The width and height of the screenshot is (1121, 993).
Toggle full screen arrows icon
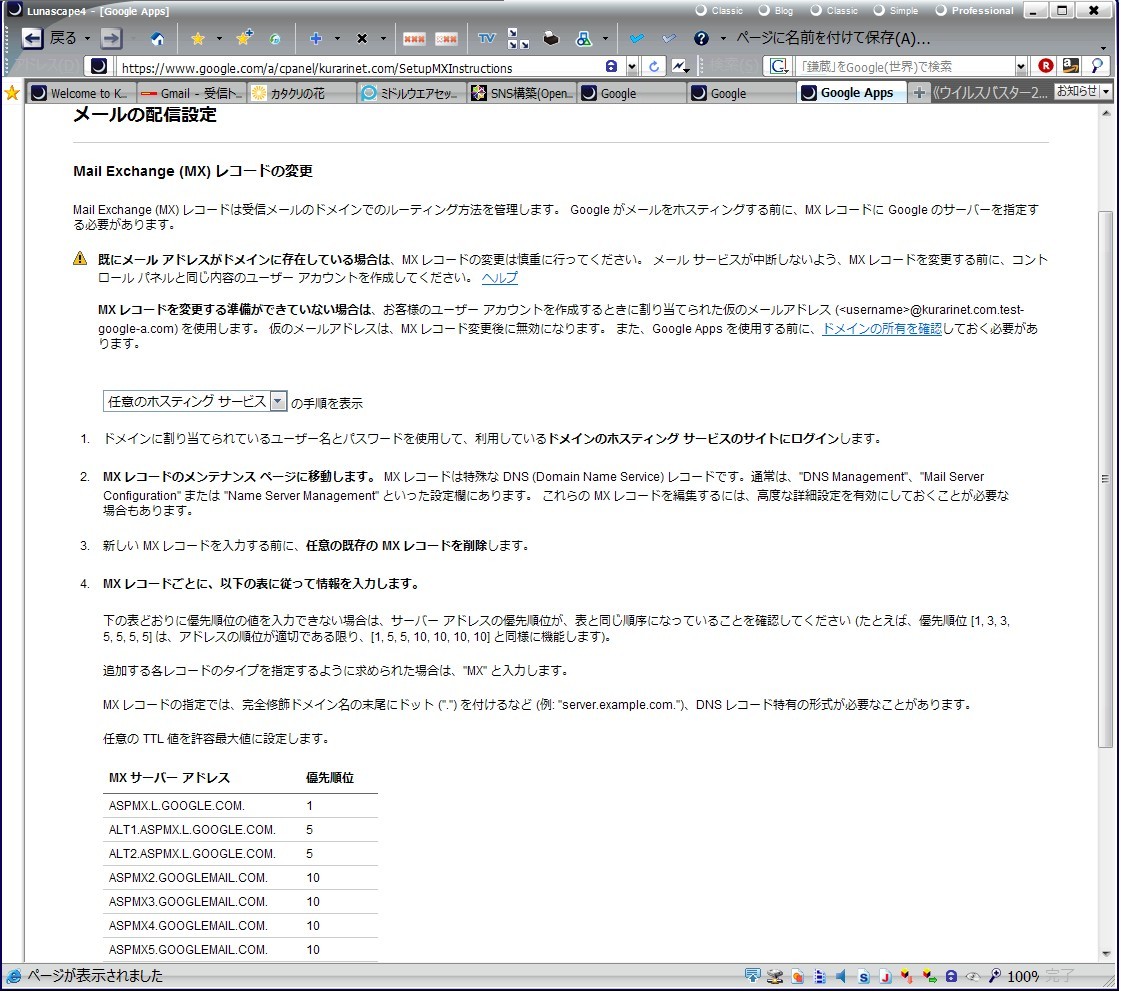[x=518, y=38]
